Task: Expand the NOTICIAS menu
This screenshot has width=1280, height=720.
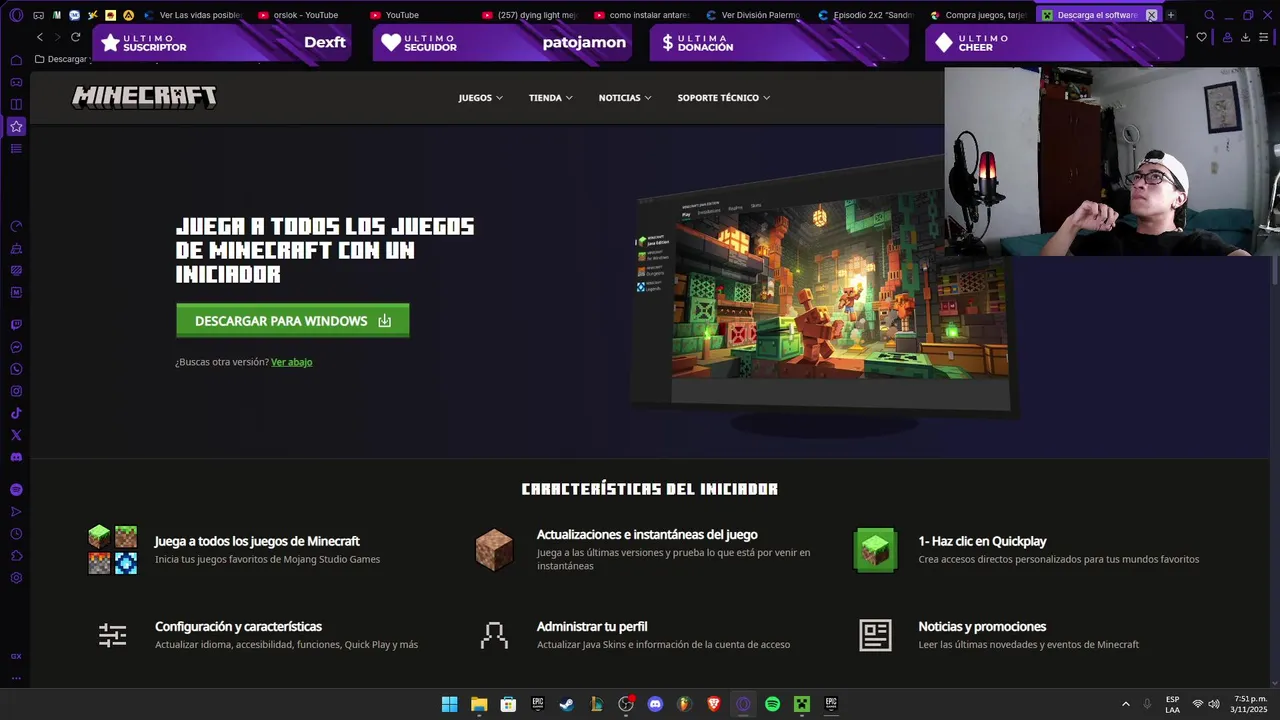Action: 625,98
